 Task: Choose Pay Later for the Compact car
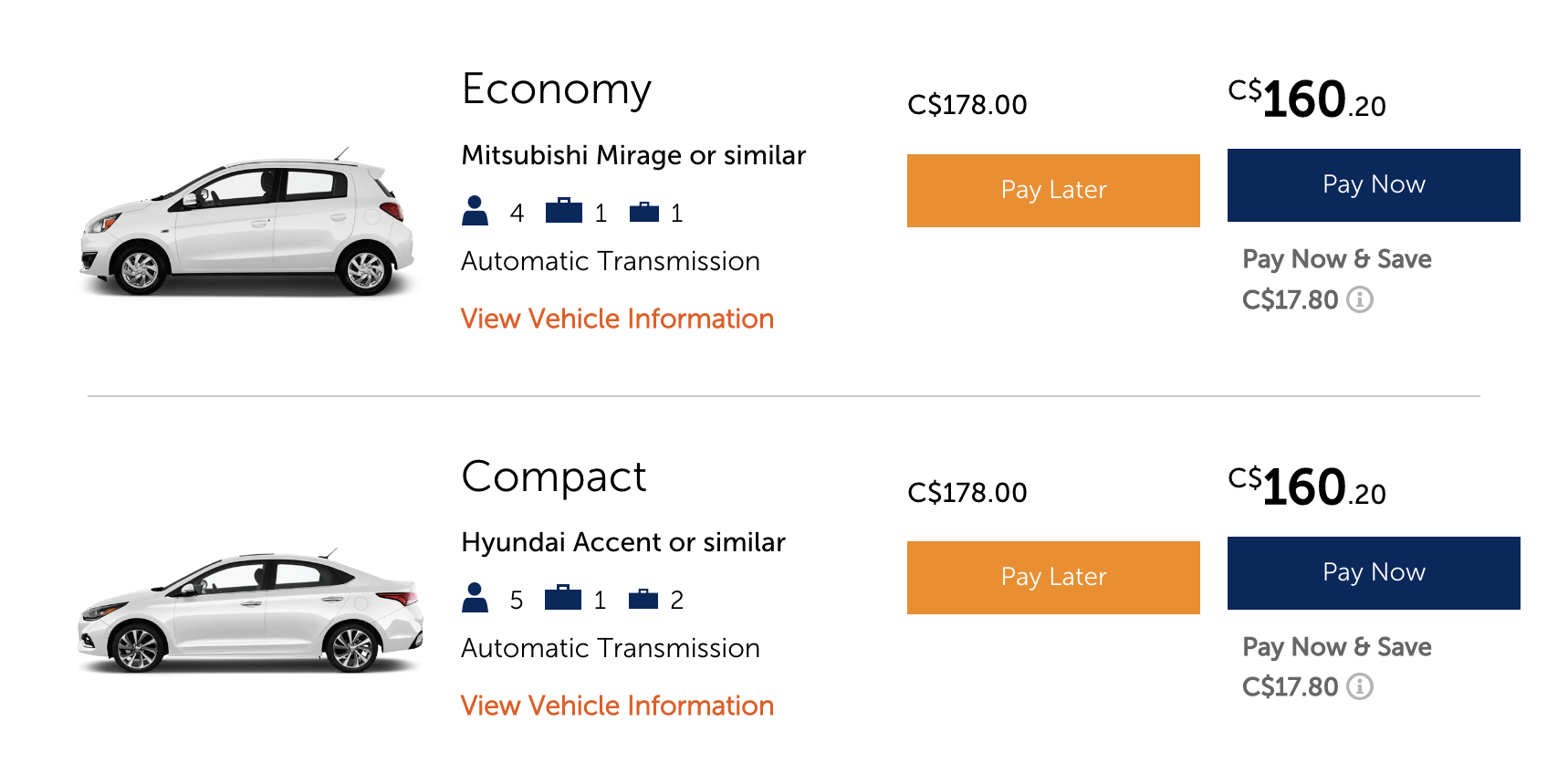[x=1053, y=578]
